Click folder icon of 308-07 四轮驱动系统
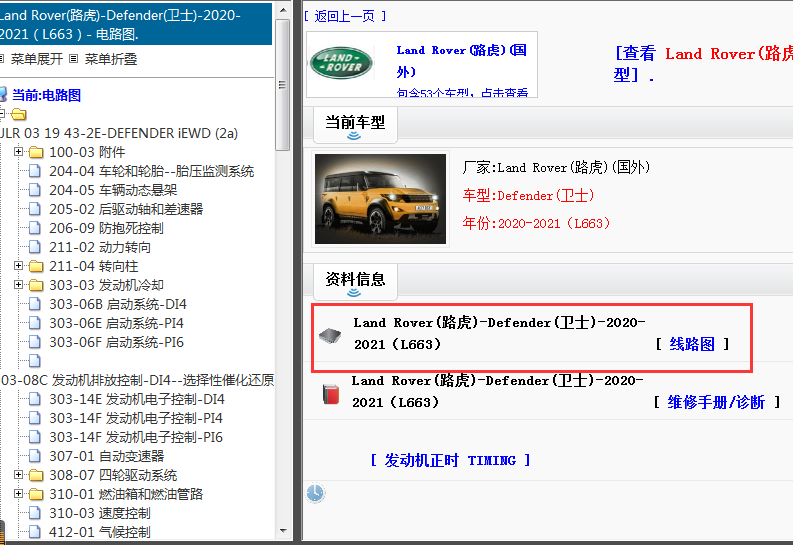Screen dimensions: 793x545 pyautogui.click(x=35, y=475)
